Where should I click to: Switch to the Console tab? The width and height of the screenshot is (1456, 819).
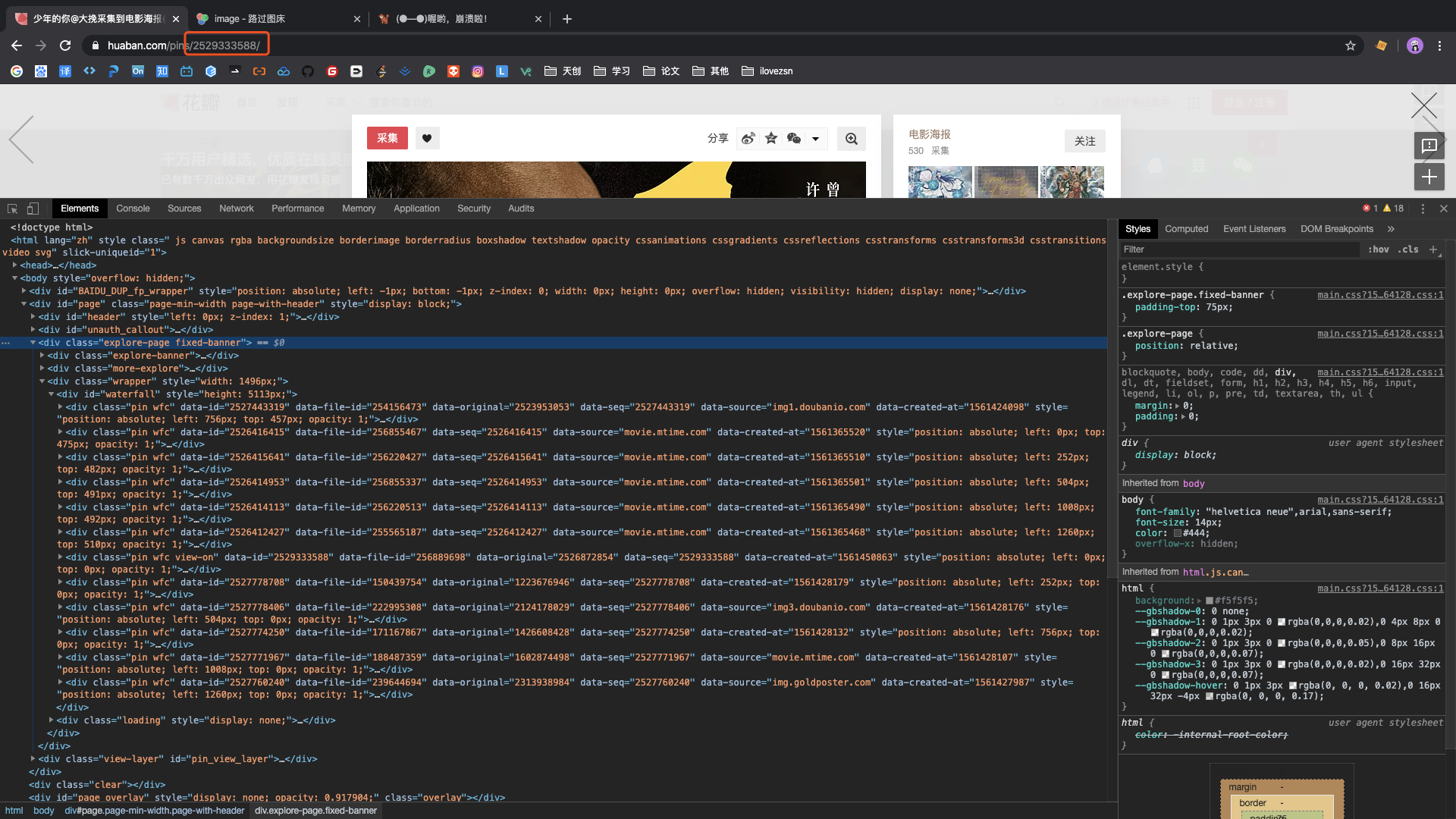133,209
